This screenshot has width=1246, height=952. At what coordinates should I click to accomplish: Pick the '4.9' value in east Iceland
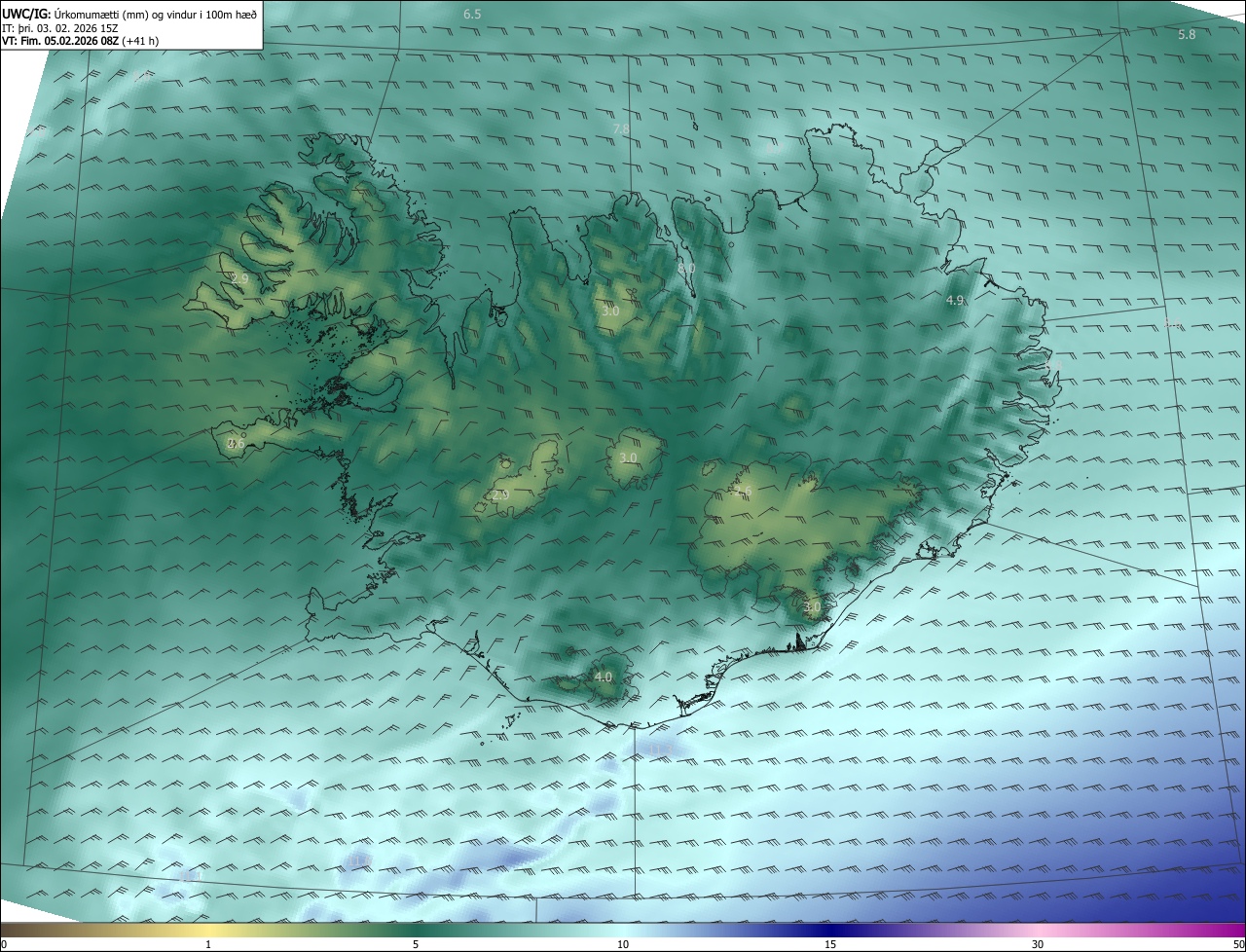pyautogui.click(x=955, y=301)
